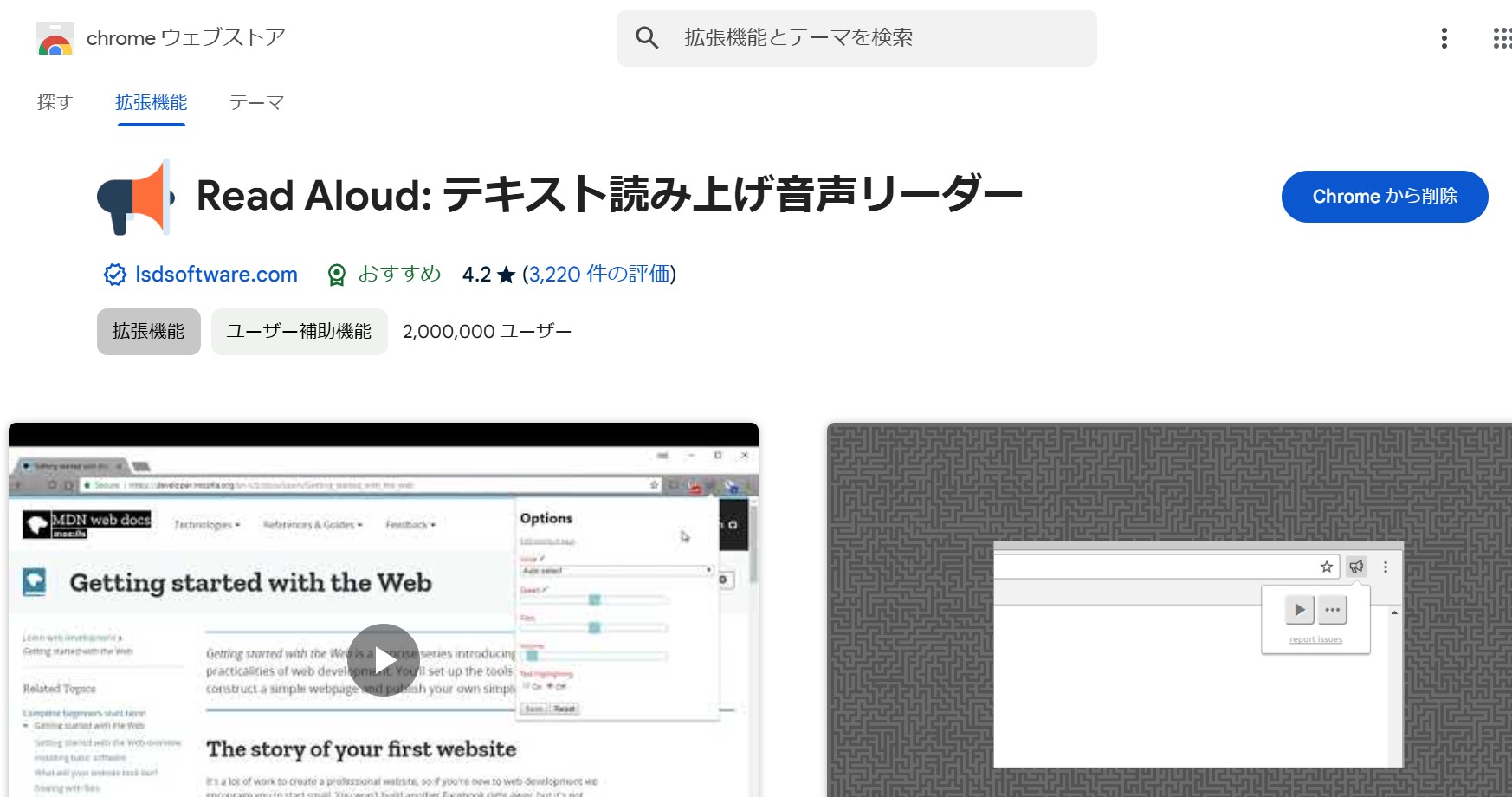Click the Read Aloud extension title heading

[610, 195]
